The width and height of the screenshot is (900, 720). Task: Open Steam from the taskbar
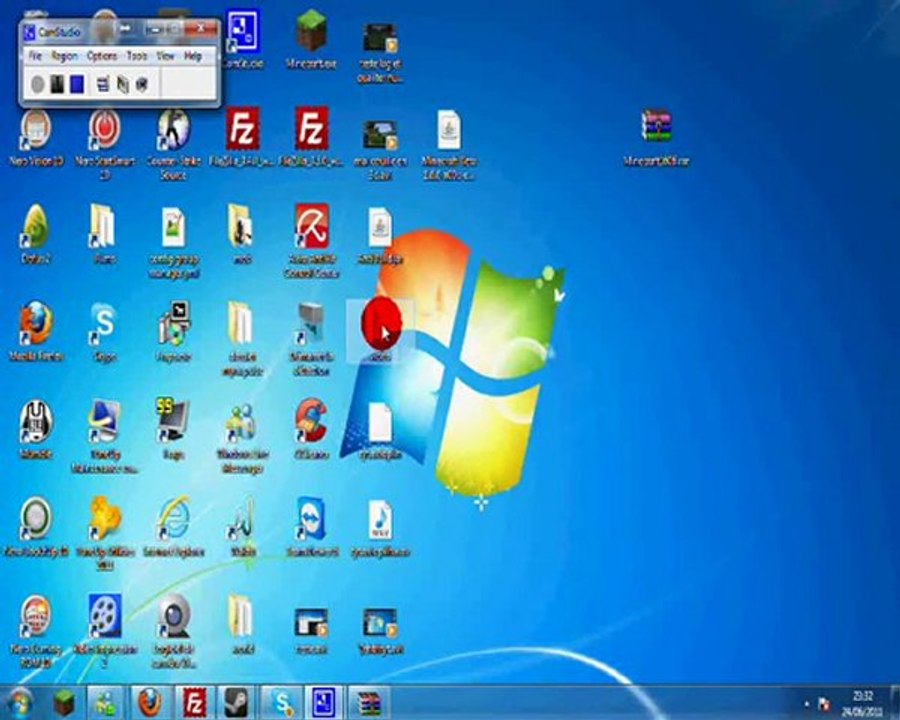click(237, 703)
